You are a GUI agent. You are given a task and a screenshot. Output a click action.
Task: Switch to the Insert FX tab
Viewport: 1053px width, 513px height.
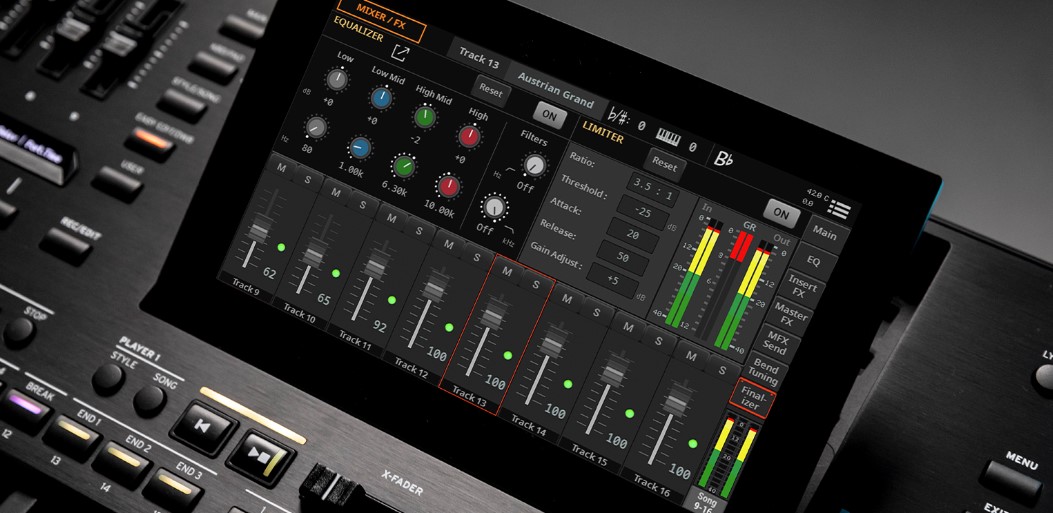(801, 285)
